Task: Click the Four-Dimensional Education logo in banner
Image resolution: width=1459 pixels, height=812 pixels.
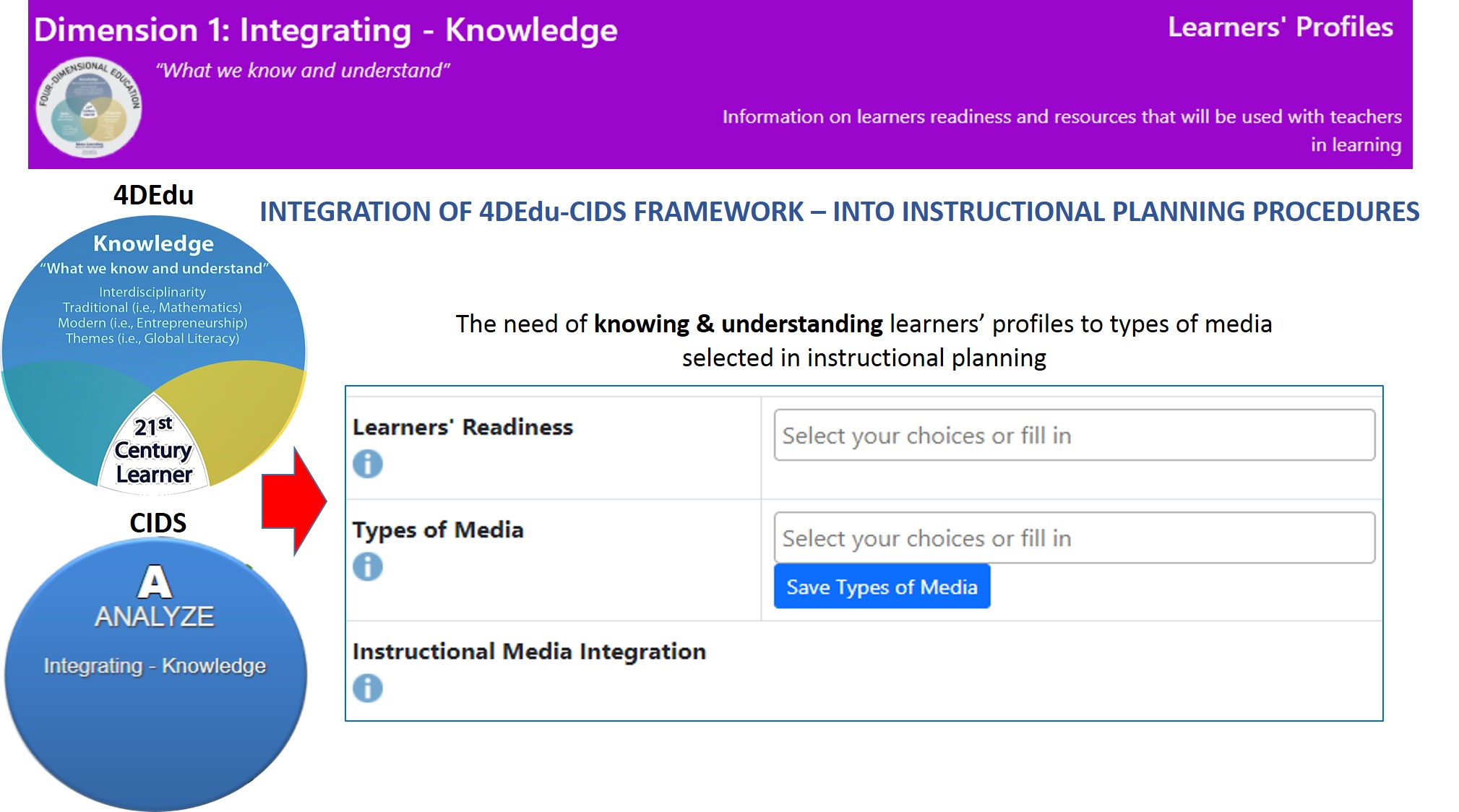Action: (x=89, y=107)
